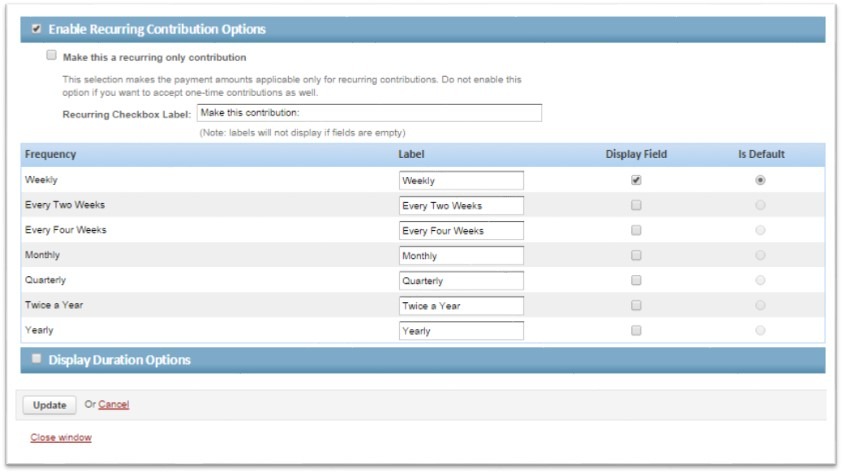This screenshot has height=474, width=843.
Task: Tick the Monthly Display Field checkbox
Action: (636, 255)
